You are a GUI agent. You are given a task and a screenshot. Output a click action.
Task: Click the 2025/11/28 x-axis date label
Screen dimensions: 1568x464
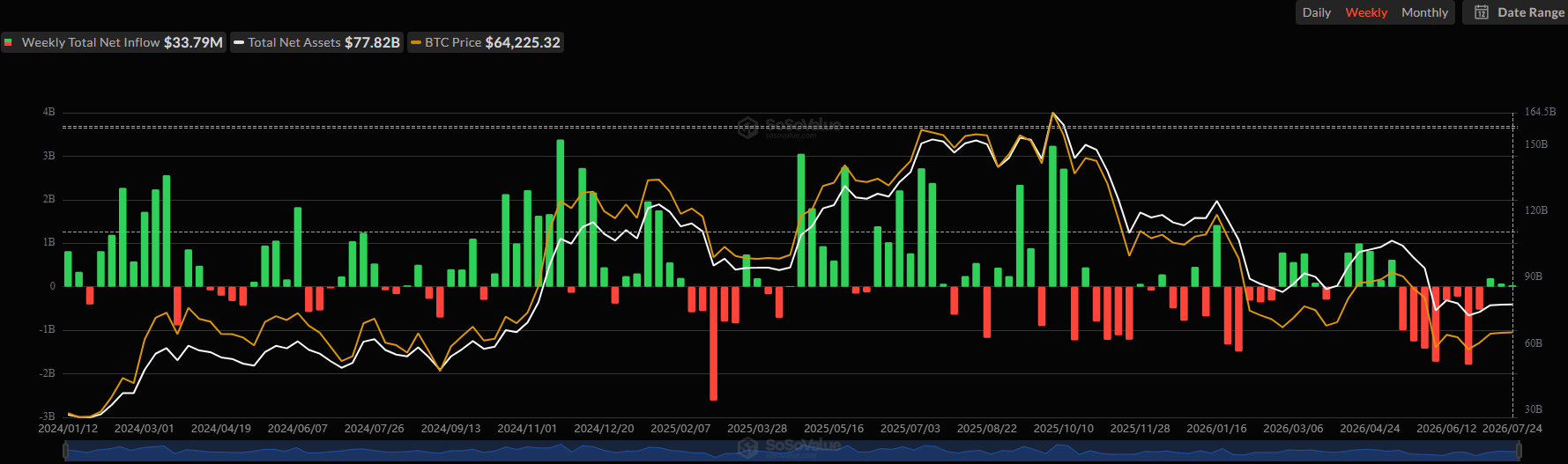click(x=1141, y=429)
